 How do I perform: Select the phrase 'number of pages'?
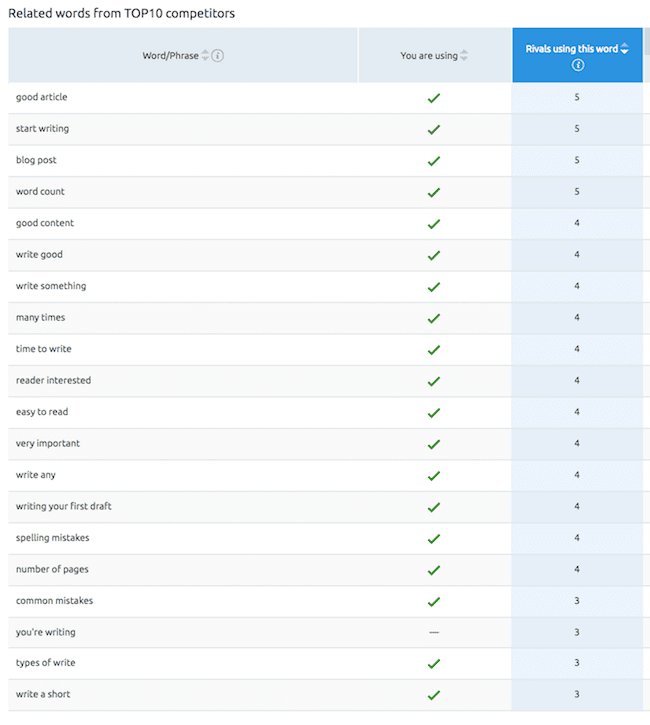[52, 569]
